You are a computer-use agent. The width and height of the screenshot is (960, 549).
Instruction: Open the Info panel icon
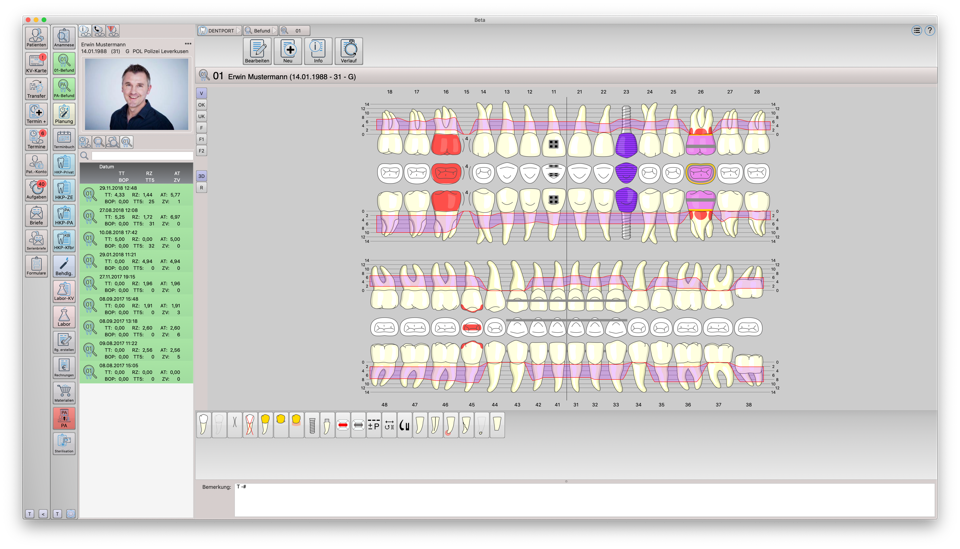click(x=318, y=51)
